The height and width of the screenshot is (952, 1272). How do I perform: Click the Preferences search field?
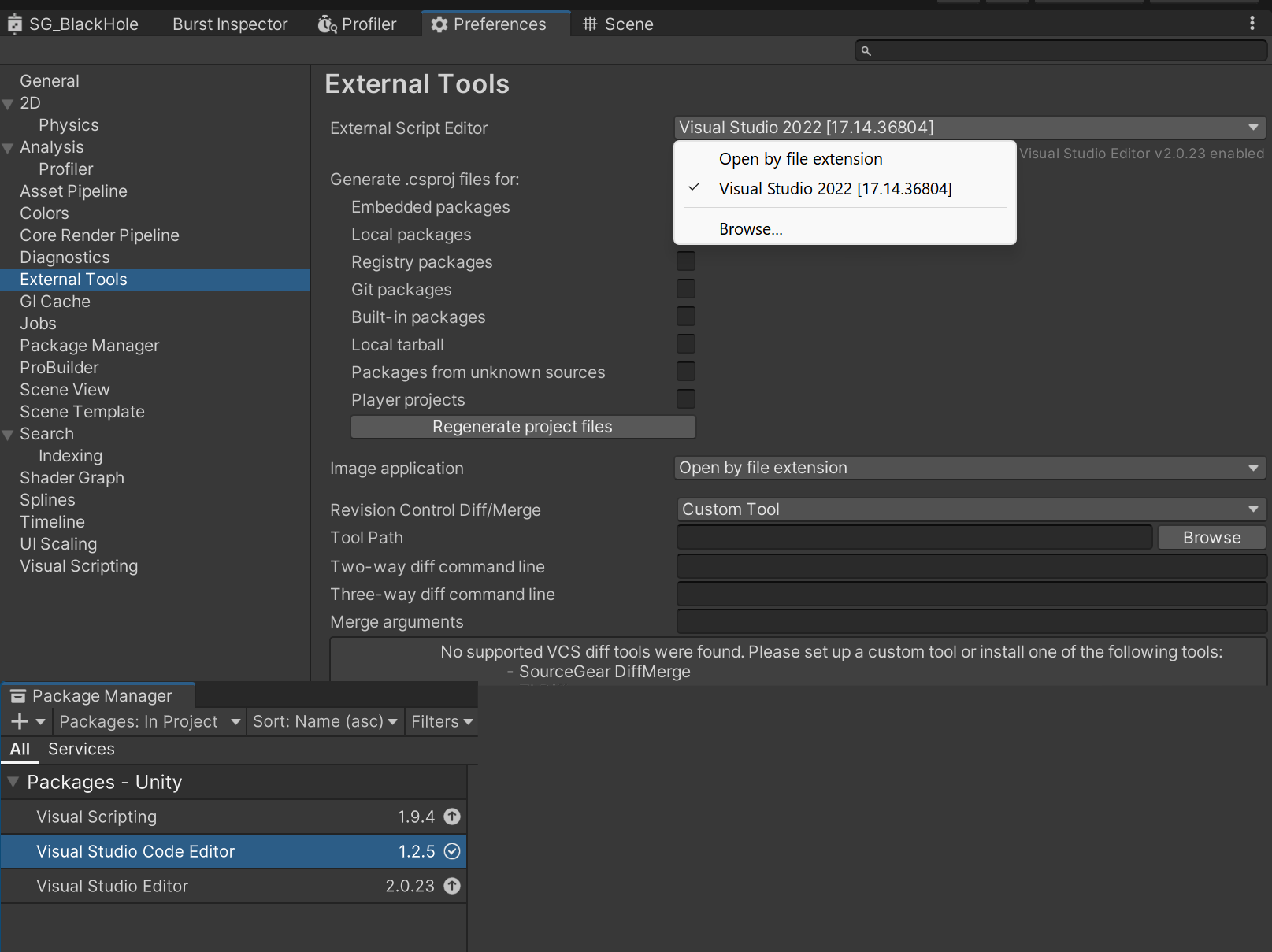pyautogui.click(x=1060, y=51)
